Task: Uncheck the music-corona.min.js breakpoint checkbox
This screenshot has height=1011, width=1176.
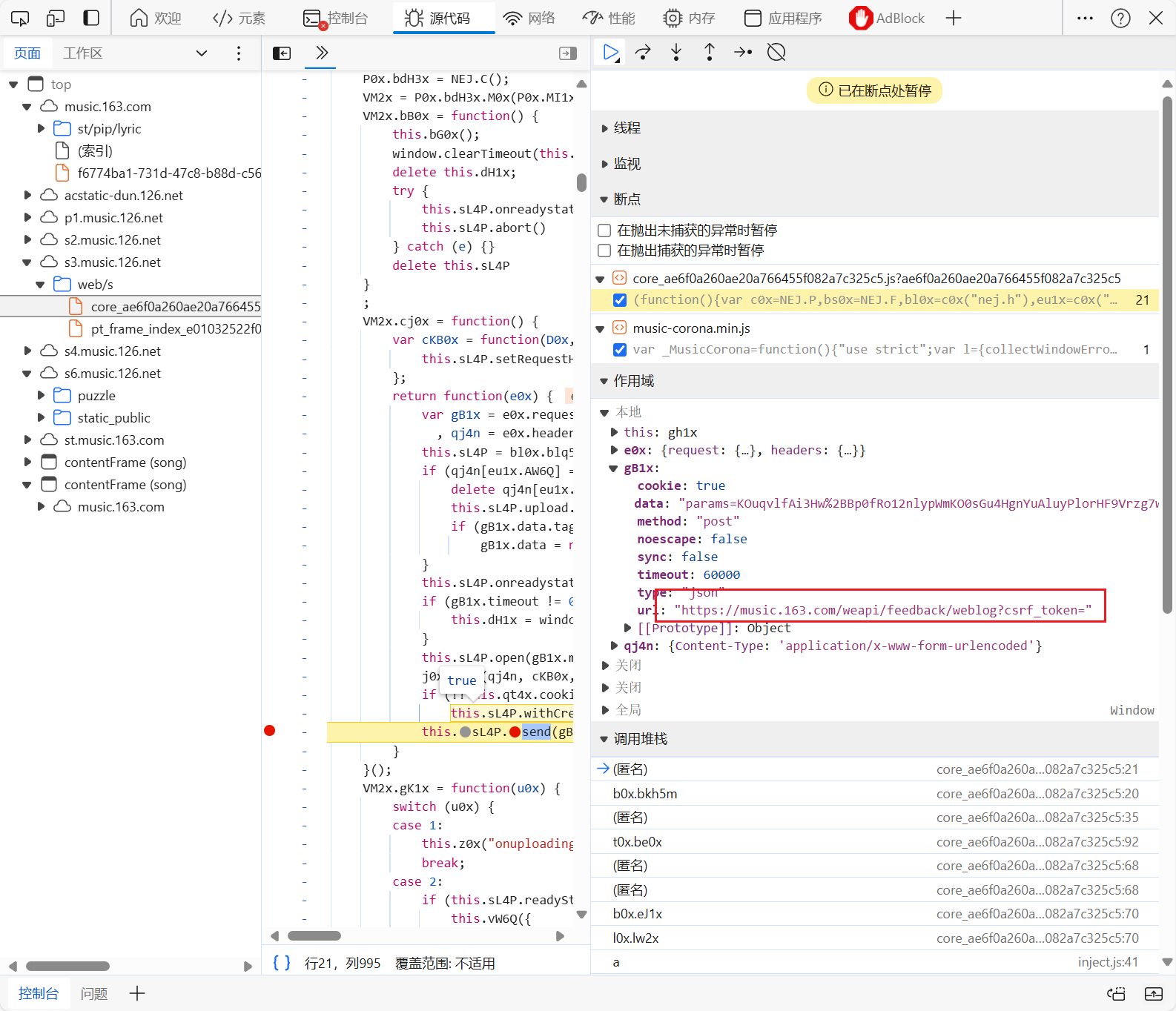Action: 620,350
